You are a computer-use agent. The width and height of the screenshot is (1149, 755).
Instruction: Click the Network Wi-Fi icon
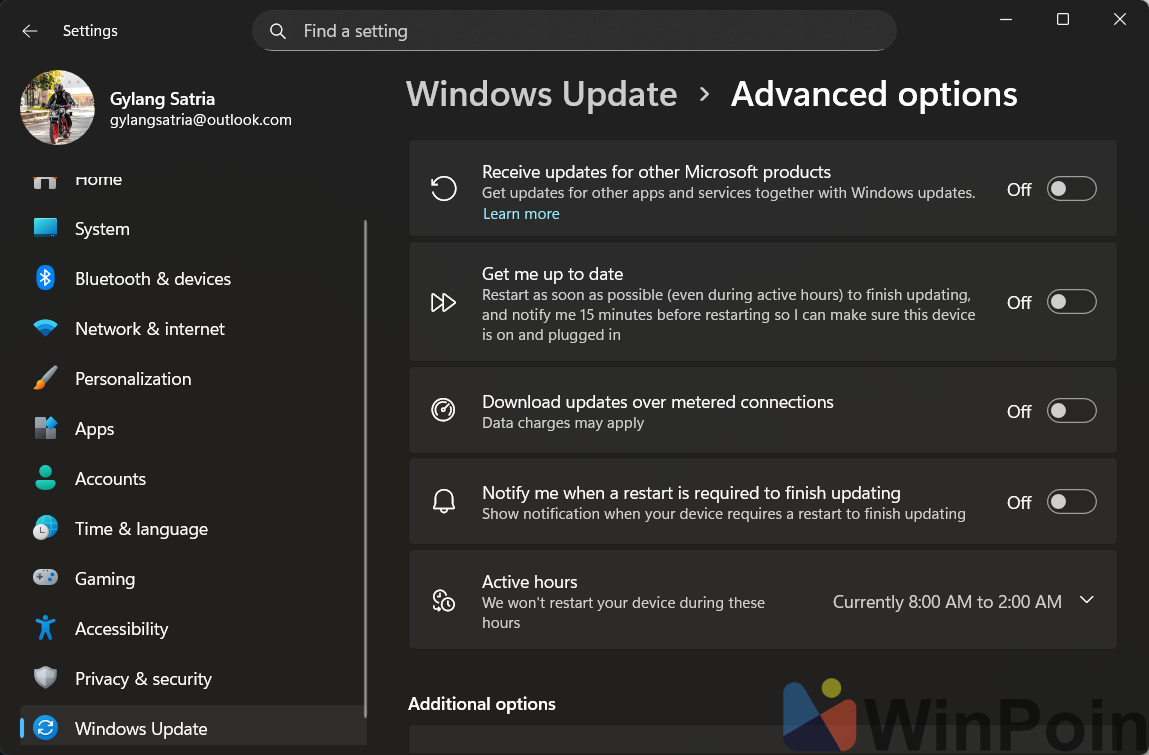(45, 328)
